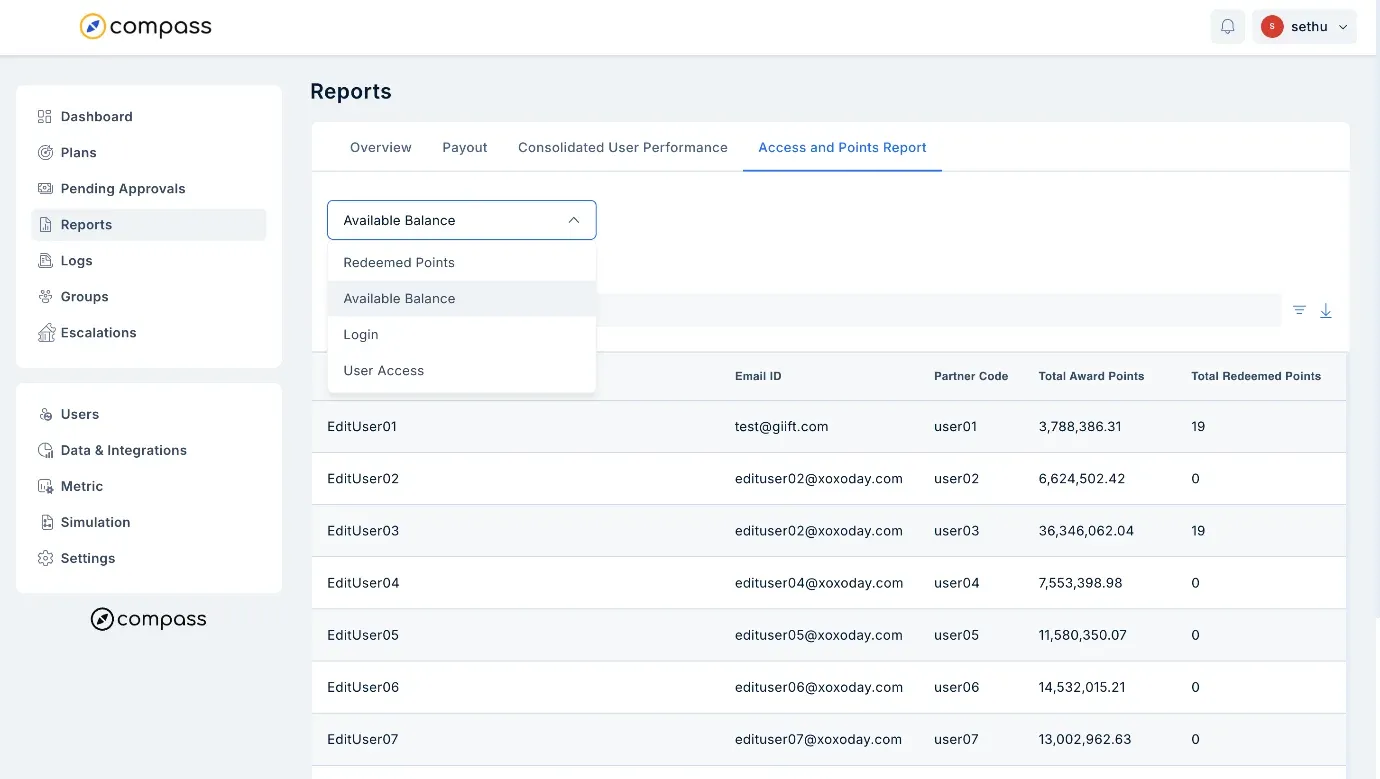Image resolution: width=1380 pixels, height=779 pixels.
Task: Switch to the Overview tab
Action: [x=381, y=148]
